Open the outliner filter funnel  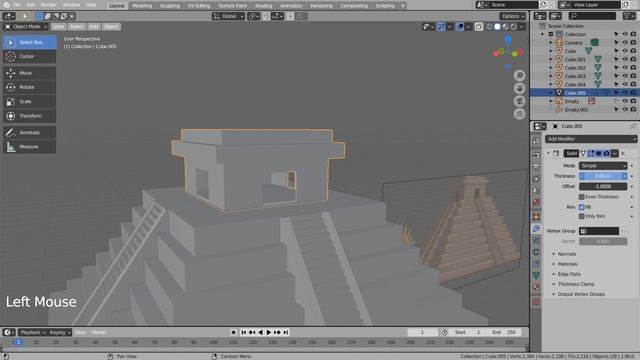tap(627, 16)
